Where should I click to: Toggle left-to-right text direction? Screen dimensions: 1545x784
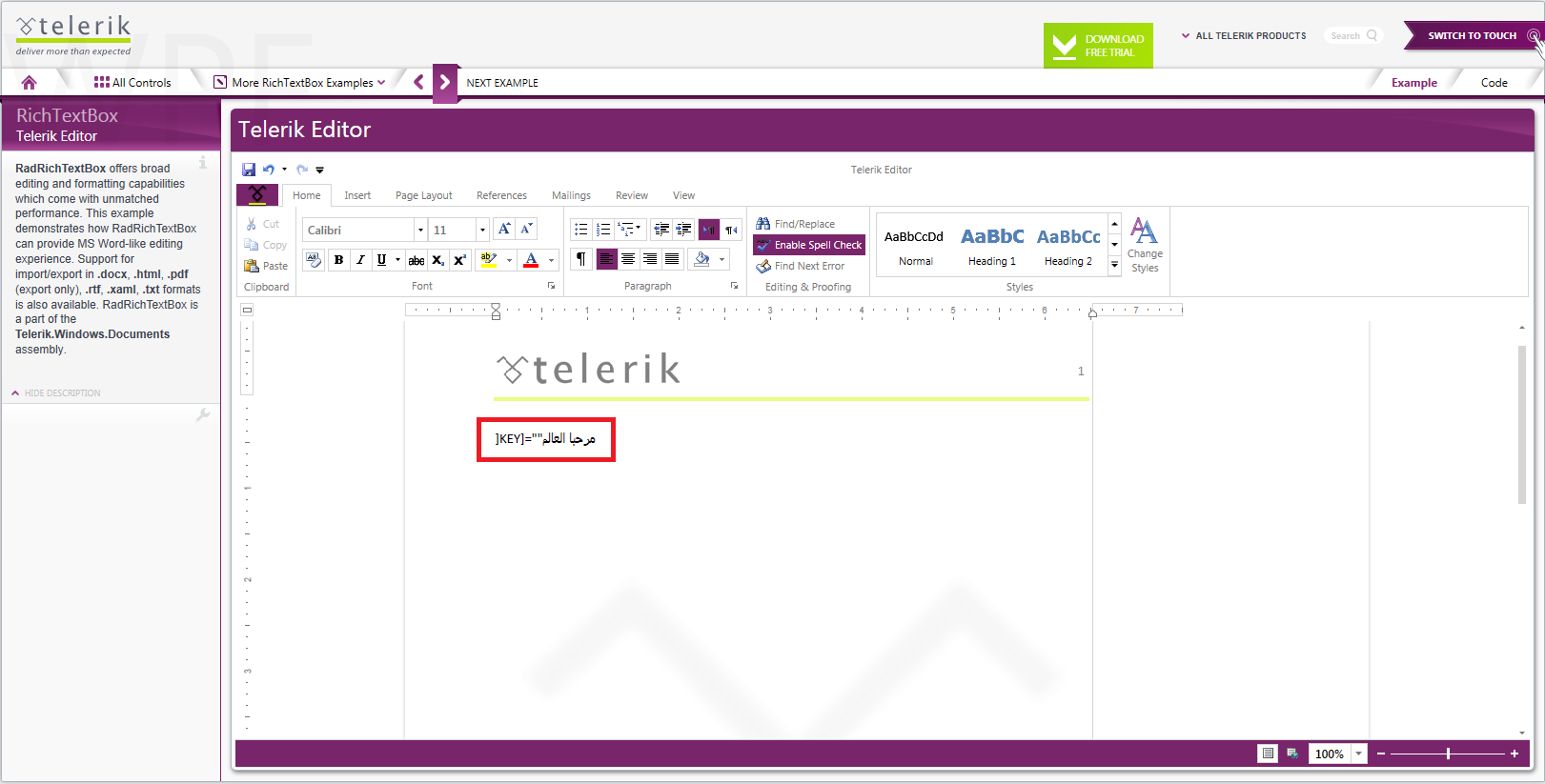pyautogui.click(x=709, y=230)
